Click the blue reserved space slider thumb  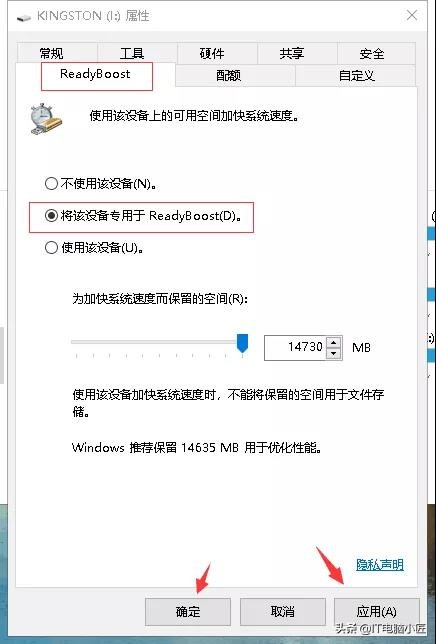[243, 343]
